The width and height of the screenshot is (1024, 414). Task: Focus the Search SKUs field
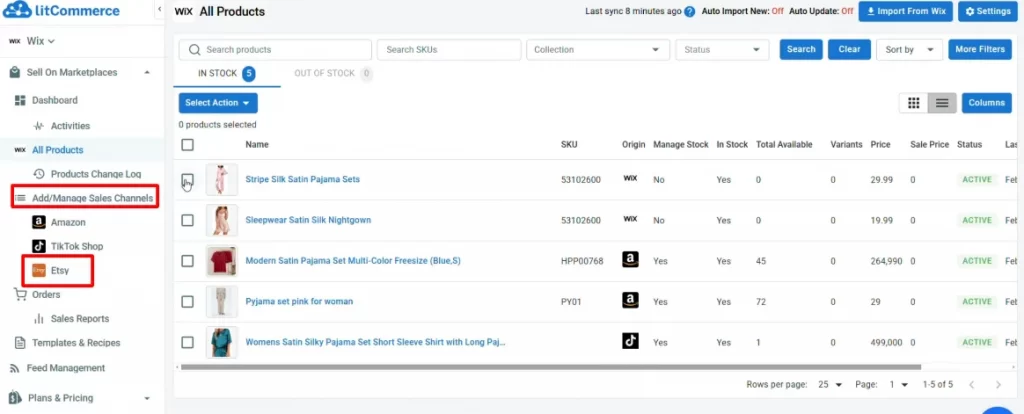point(449,50)
